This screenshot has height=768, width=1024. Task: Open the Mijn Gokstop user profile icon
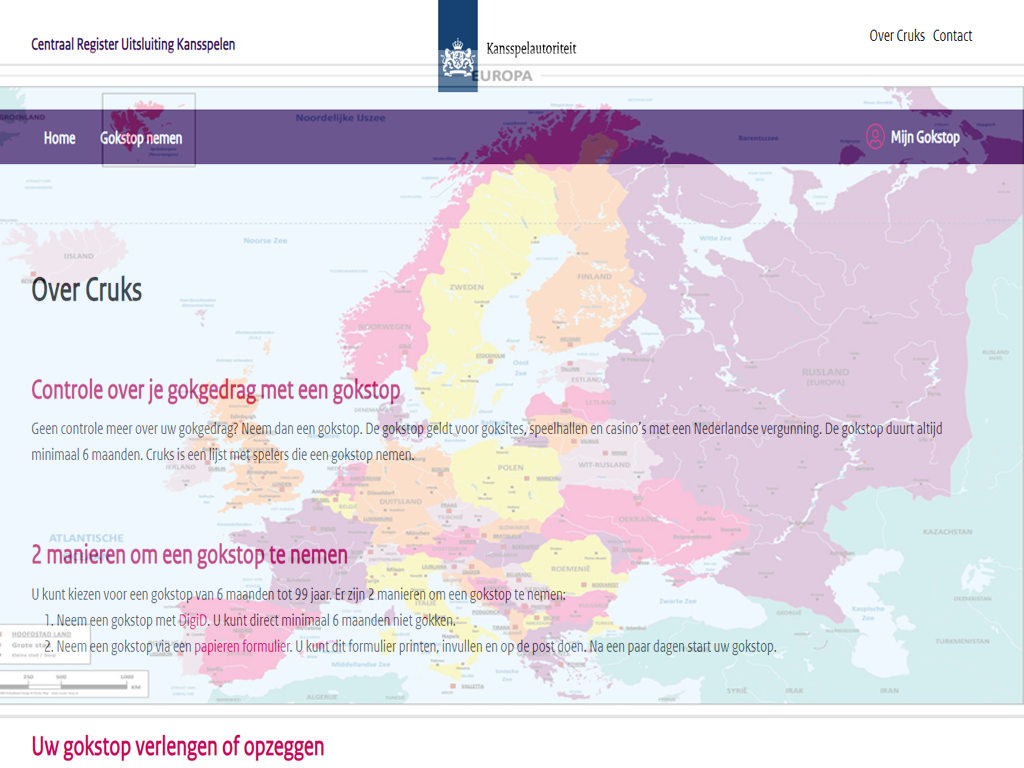(x=875, y=137)
